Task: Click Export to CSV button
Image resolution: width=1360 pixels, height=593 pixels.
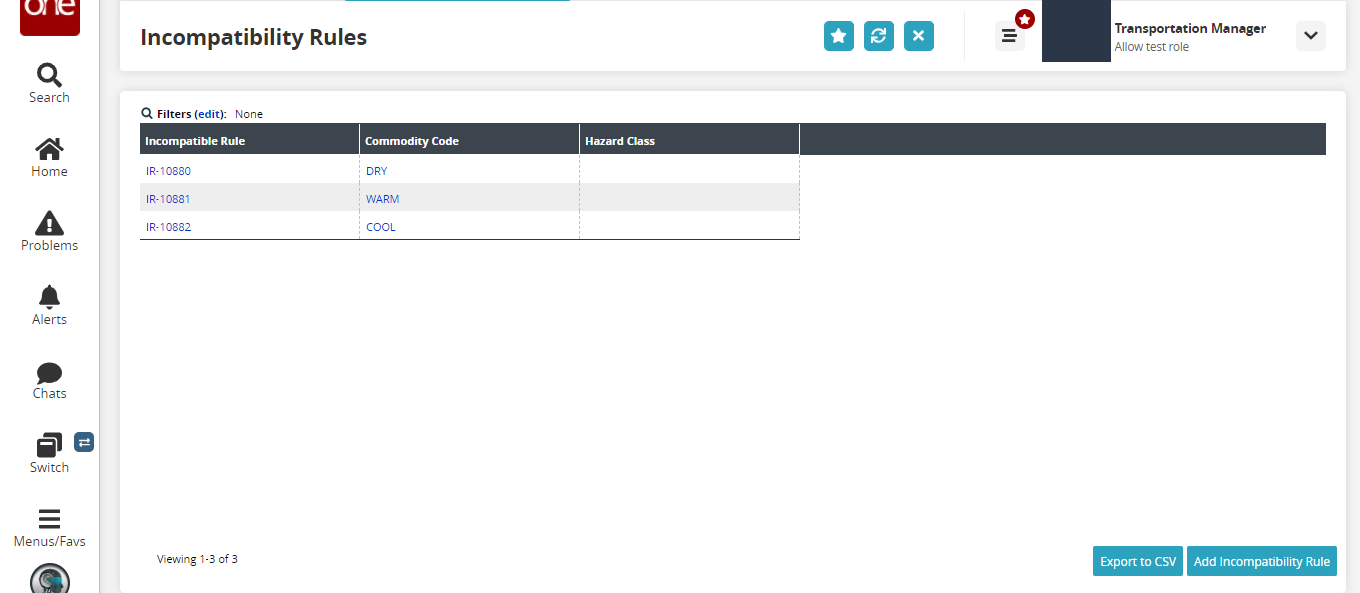Action: [1138, 561]
